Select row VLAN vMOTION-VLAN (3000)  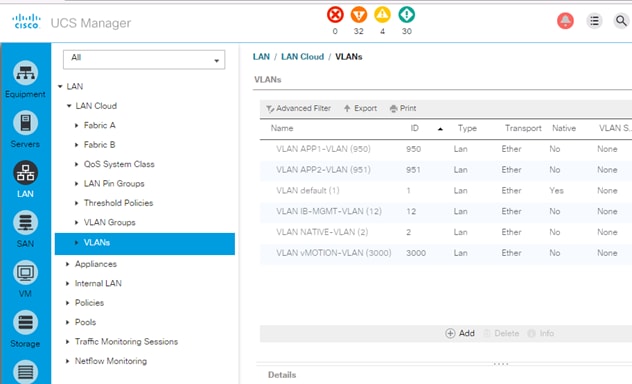[446, 253]
